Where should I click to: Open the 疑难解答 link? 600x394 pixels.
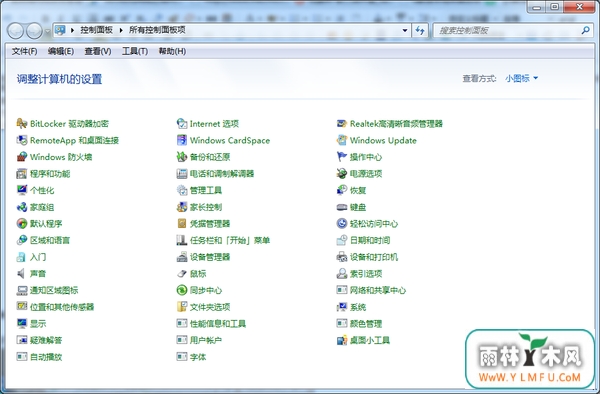[x=46, y=340]
